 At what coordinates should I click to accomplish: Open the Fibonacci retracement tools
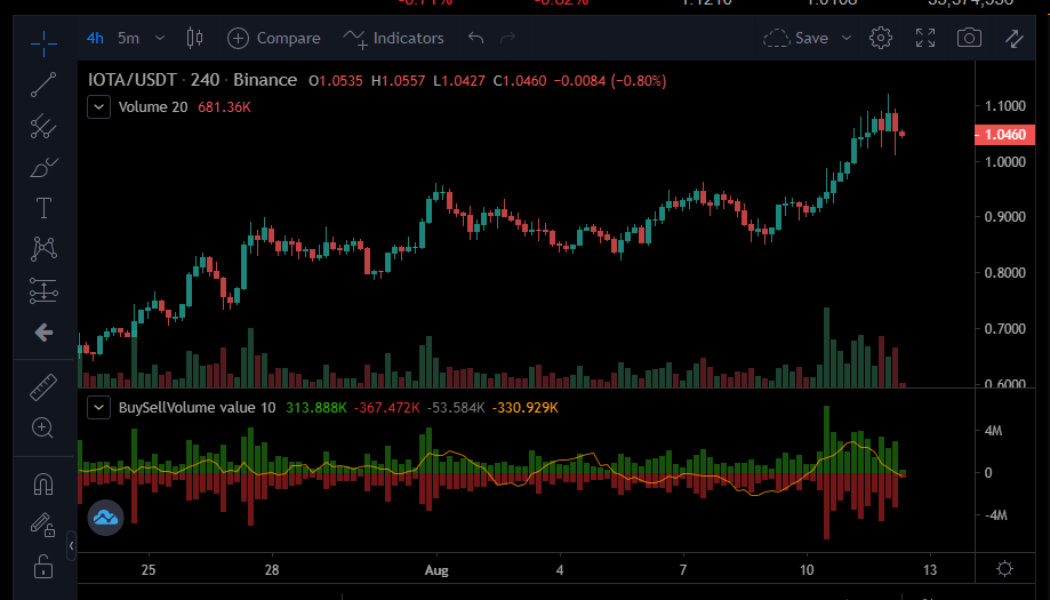pyautogui.click(x=43, y=127)
